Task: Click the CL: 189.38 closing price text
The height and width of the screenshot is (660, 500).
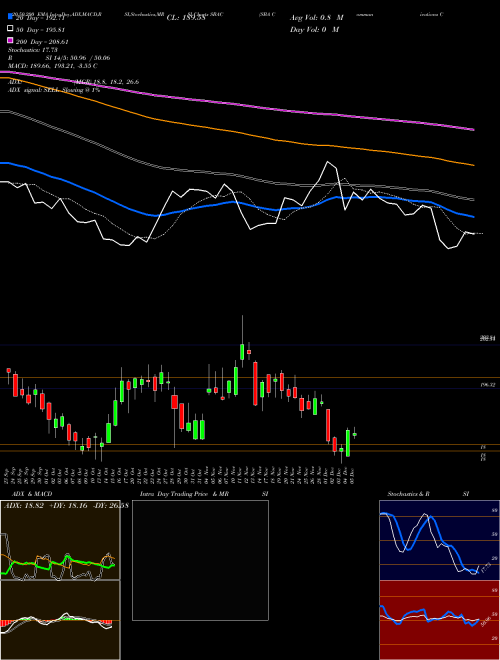Action: click(x=186, y=18)
